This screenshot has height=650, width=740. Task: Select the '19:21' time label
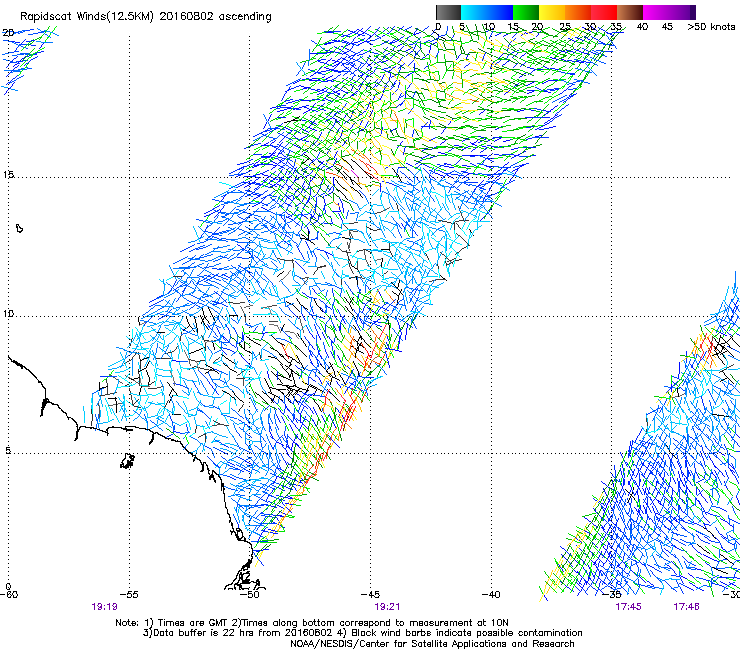click(x=387, y=607)
